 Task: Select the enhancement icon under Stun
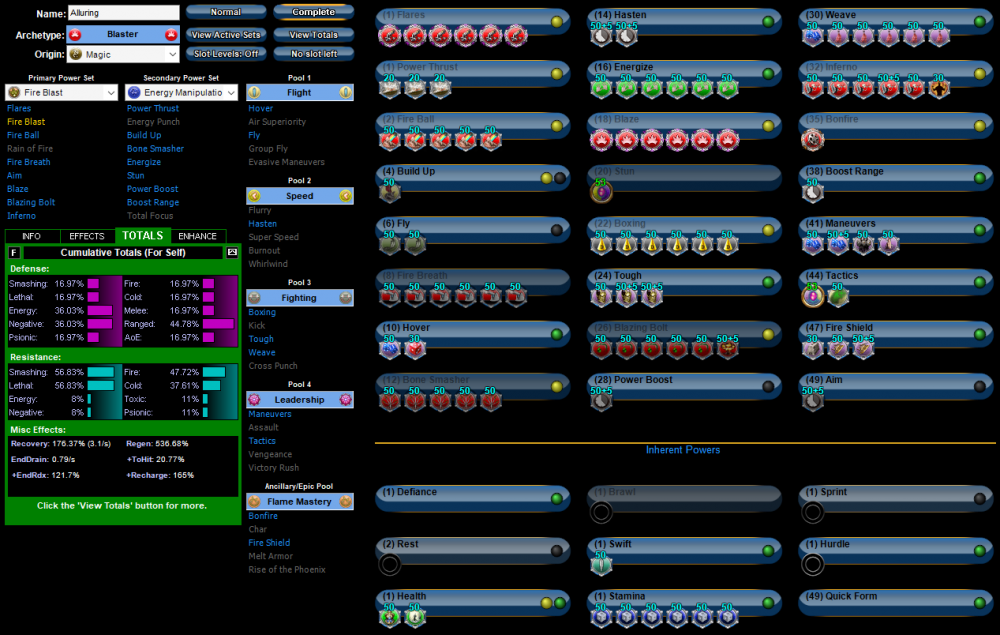[x=600, y=191]
